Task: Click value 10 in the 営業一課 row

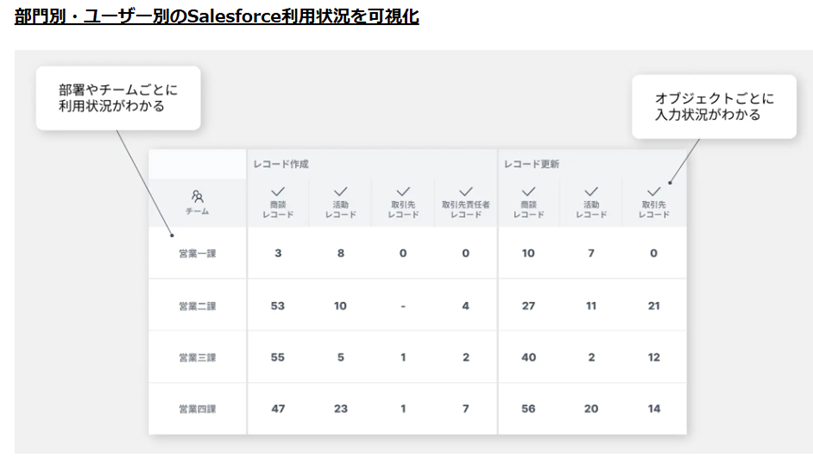Action: pos(528,253)
